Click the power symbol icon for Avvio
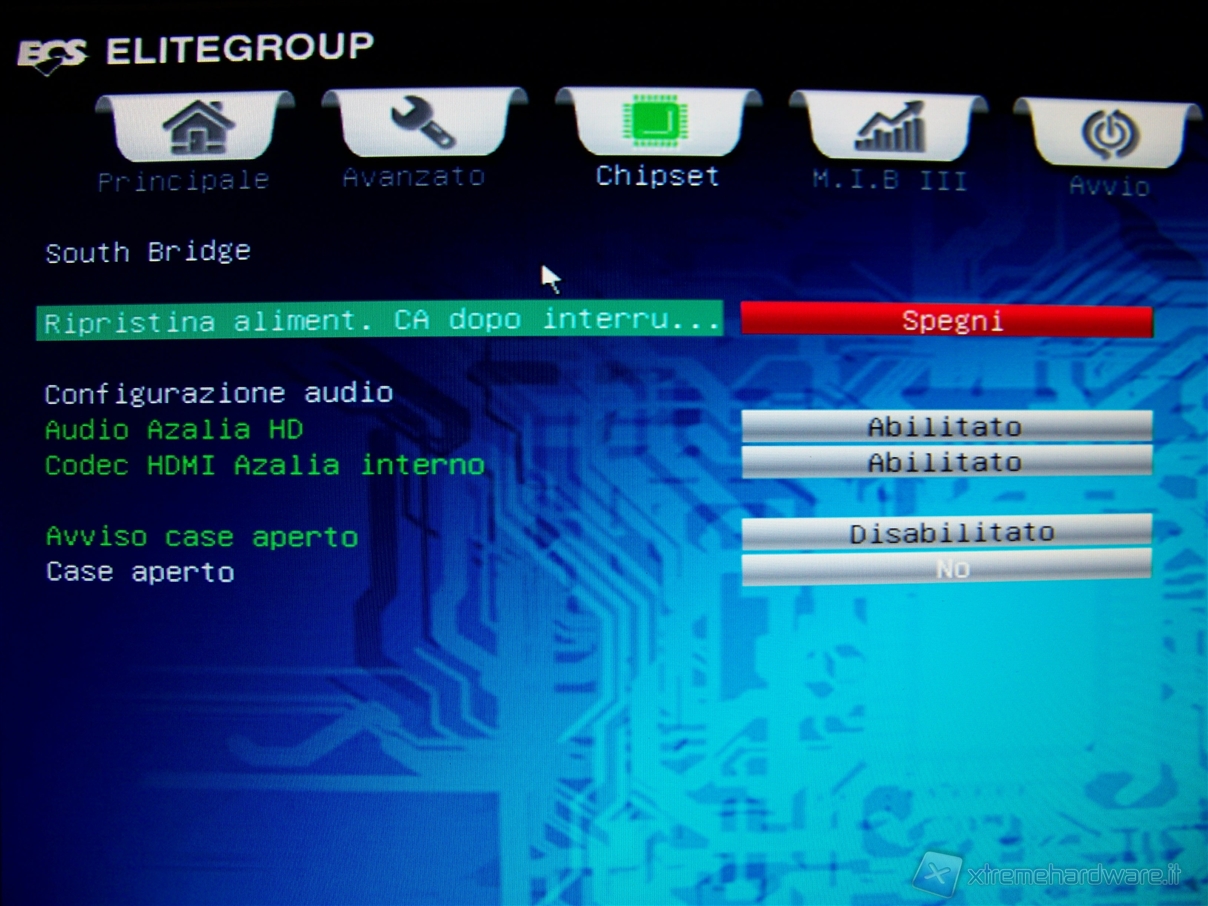The height and width of the screenshot is (906, 1208). pyautogui.click(x=1108, y=134)
